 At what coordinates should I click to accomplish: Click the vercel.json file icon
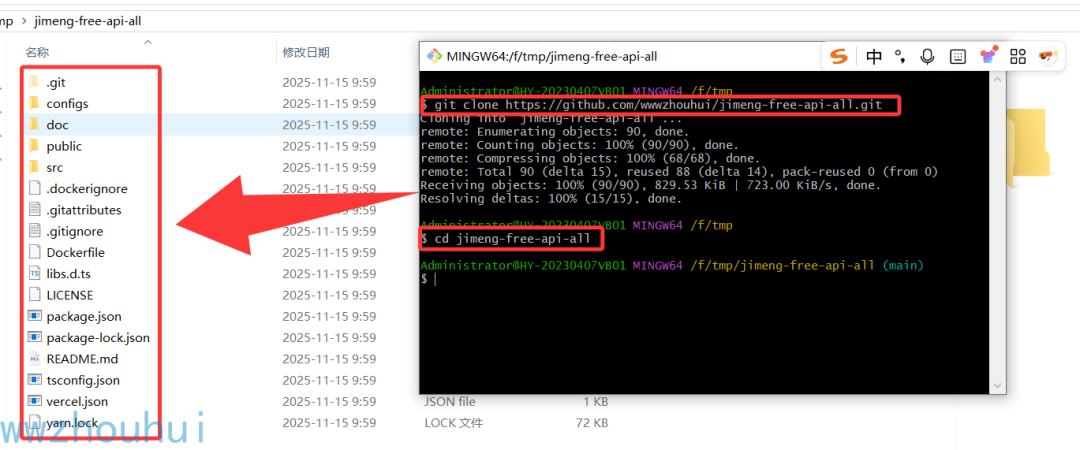pyautogui.click(x=34, y=401)
